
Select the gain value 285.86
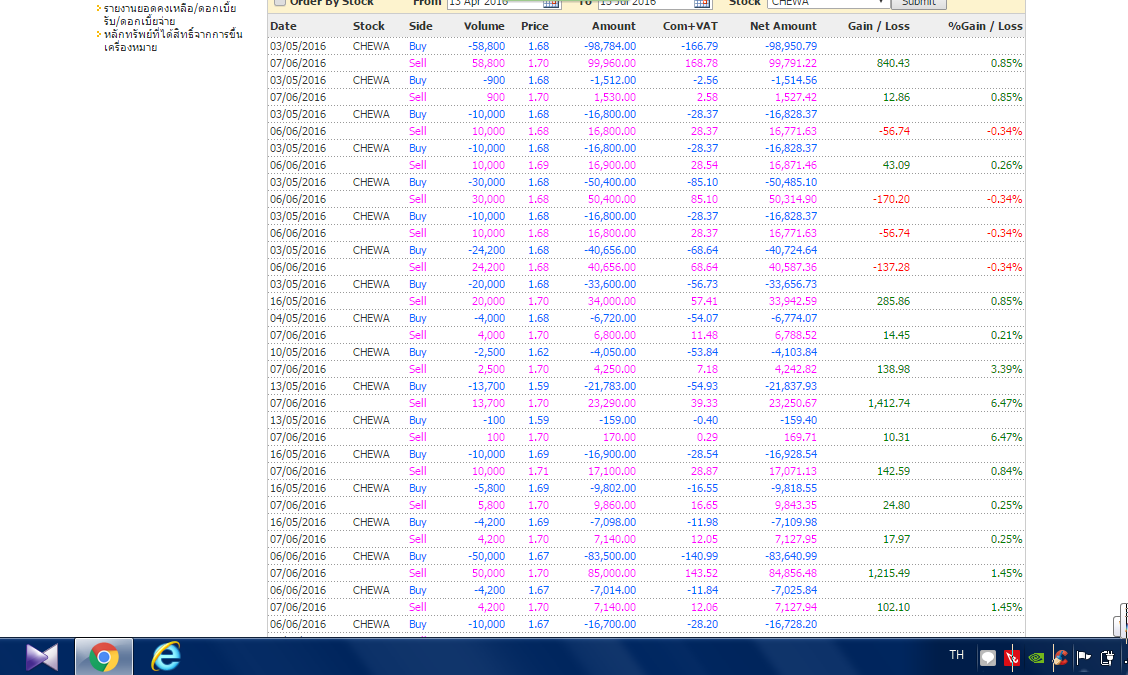tap(893, 302)
